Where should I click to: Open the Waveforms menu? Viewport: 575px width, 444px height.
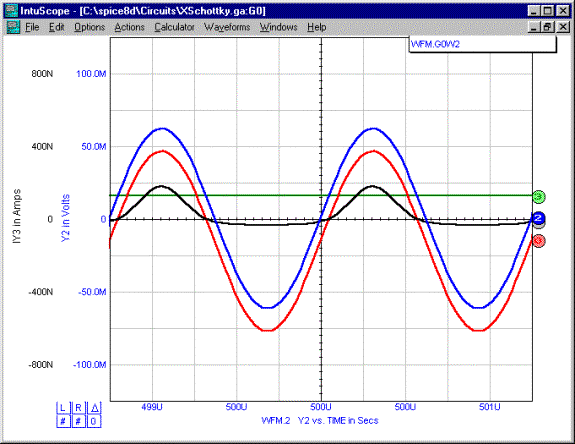point(227,27)
